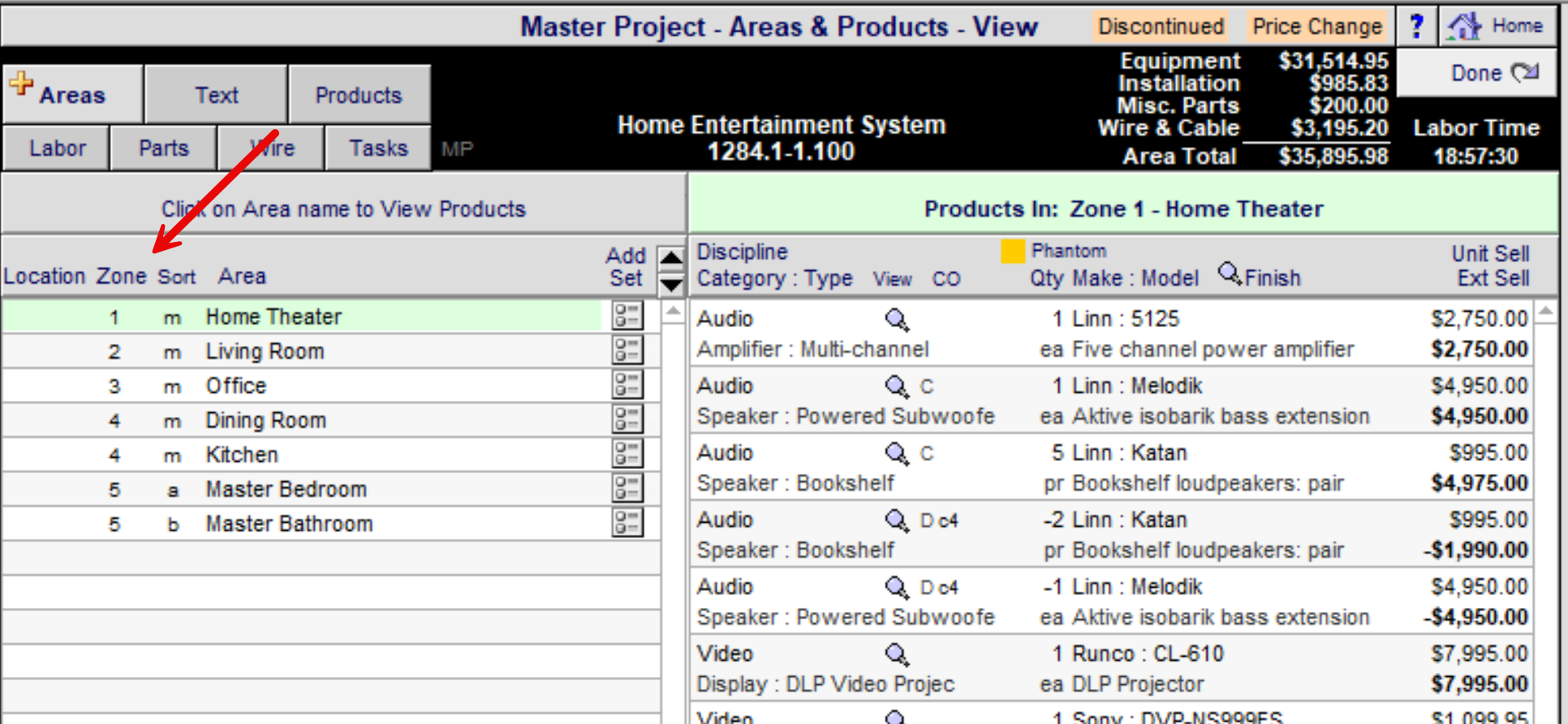Screen dimensions: 1568x724
Task: Open Add Set icon for Master Bedroom
Action: point(627,489)
